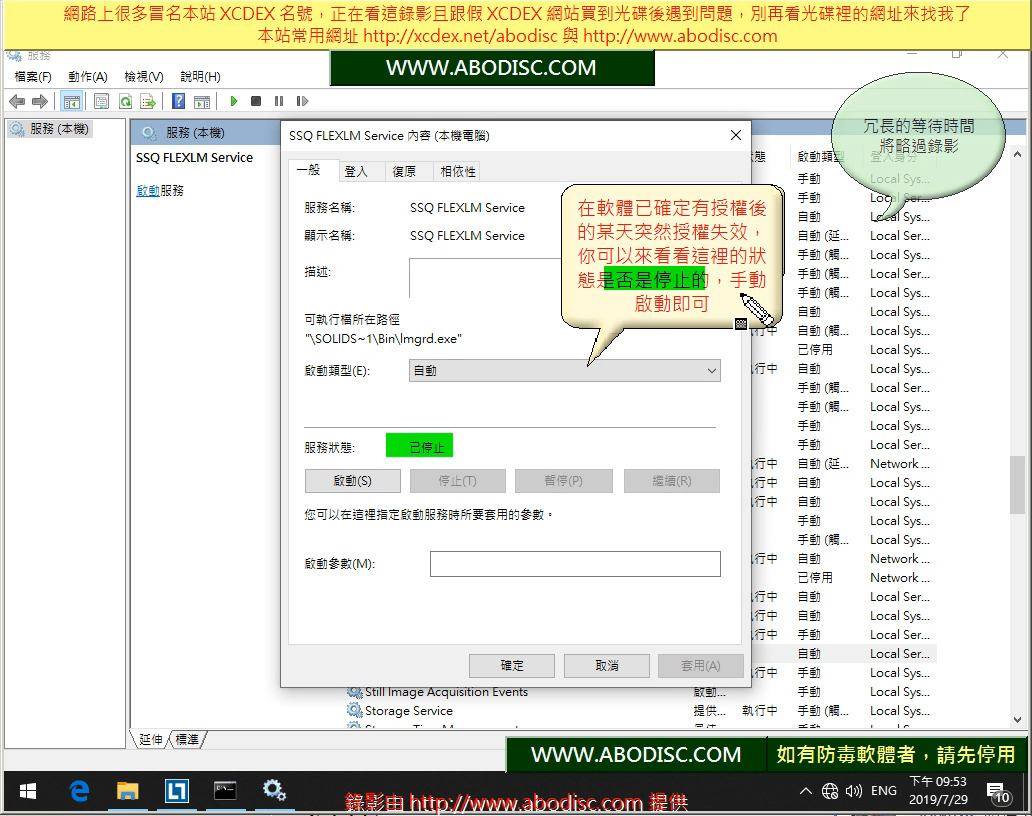Click the green Start Service play icon
The width and height of the screenshot is (1032, 816).
[234, 101]
